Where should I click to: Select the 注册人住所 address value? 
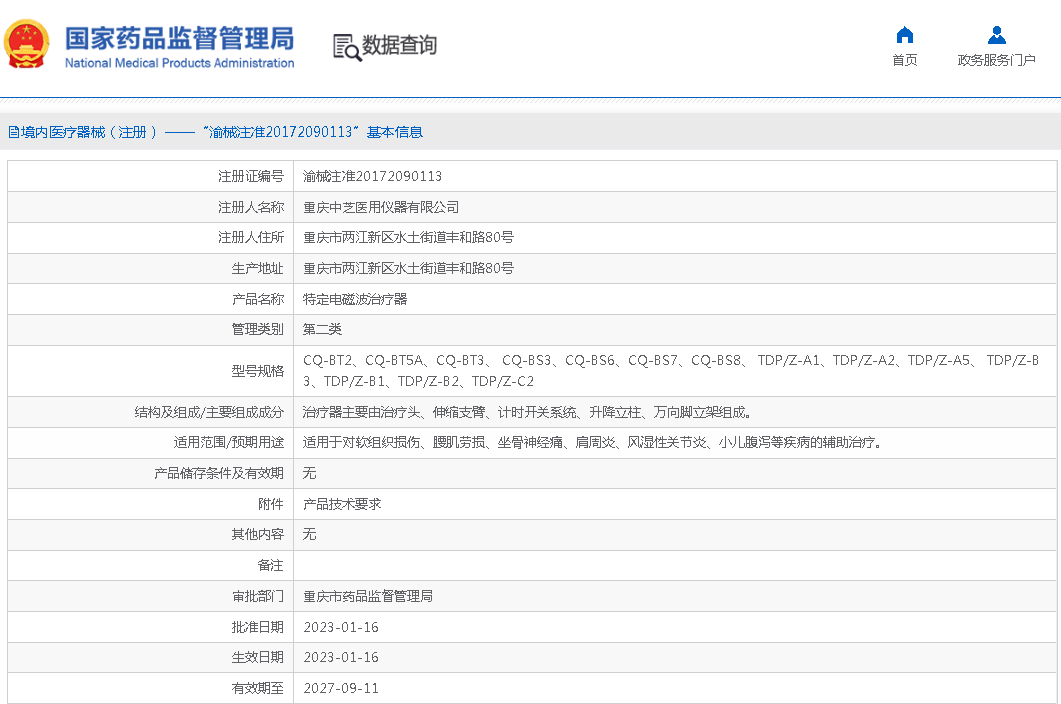point(408,238)
